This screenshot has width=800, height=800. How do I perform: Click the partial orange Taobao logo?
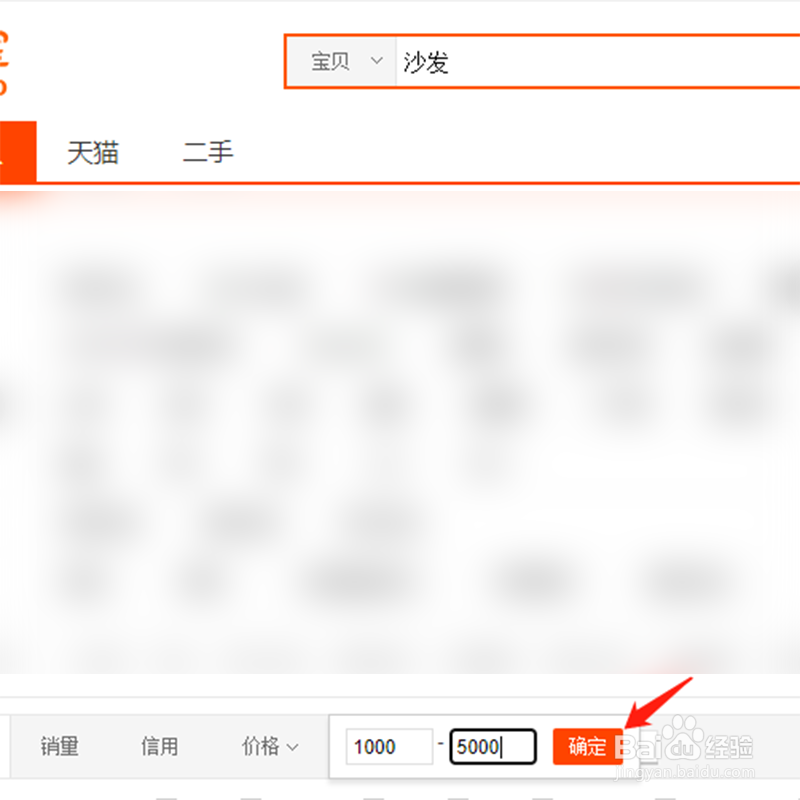[x=4, y=62]
